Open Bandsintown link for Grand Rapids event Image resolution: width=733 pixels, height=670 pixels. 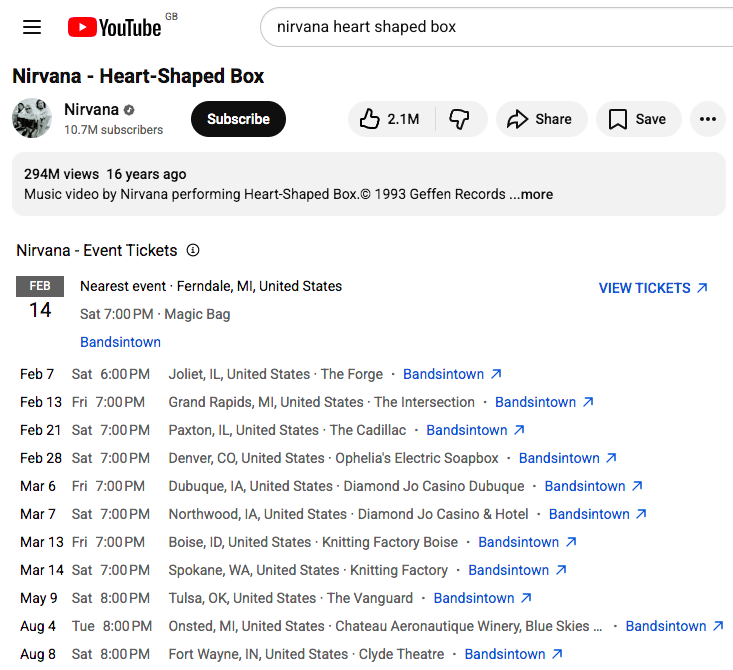coord(544,402)
